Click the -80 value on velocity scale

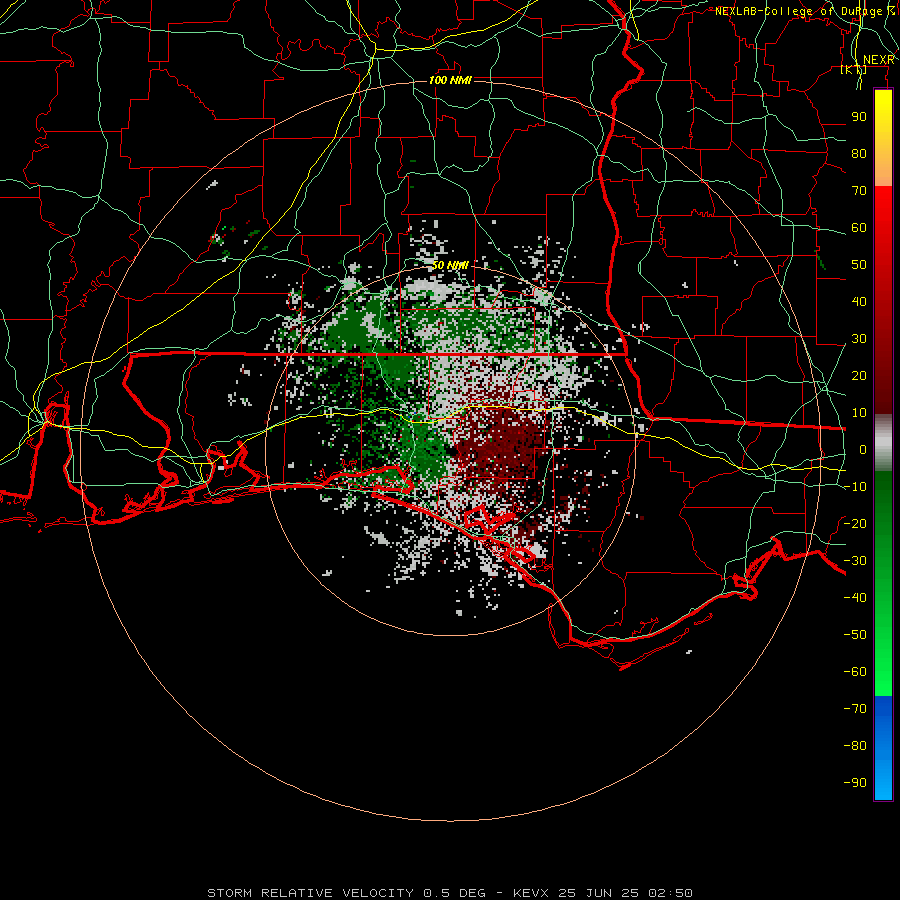click(x=855, y=746)
